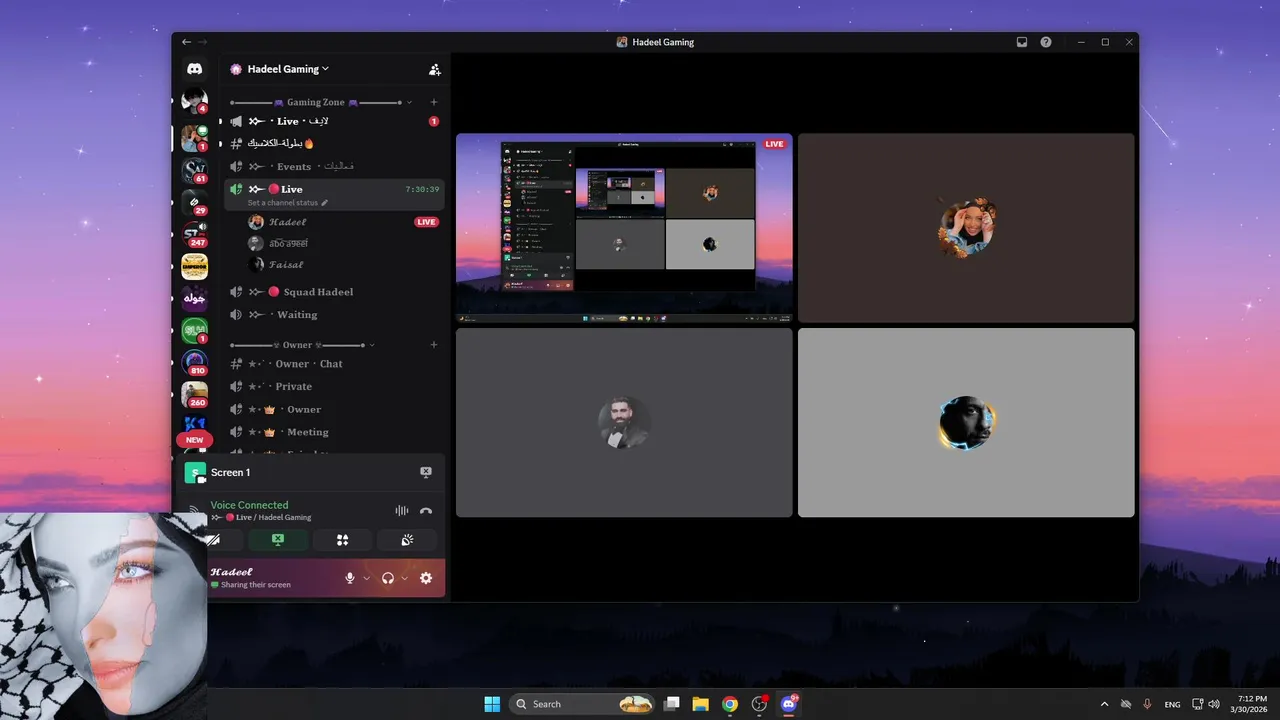Select user abo aqeel in voice channel
Image resolution: width=1280 pixels, height=720 pixels.
pos(343,243)
